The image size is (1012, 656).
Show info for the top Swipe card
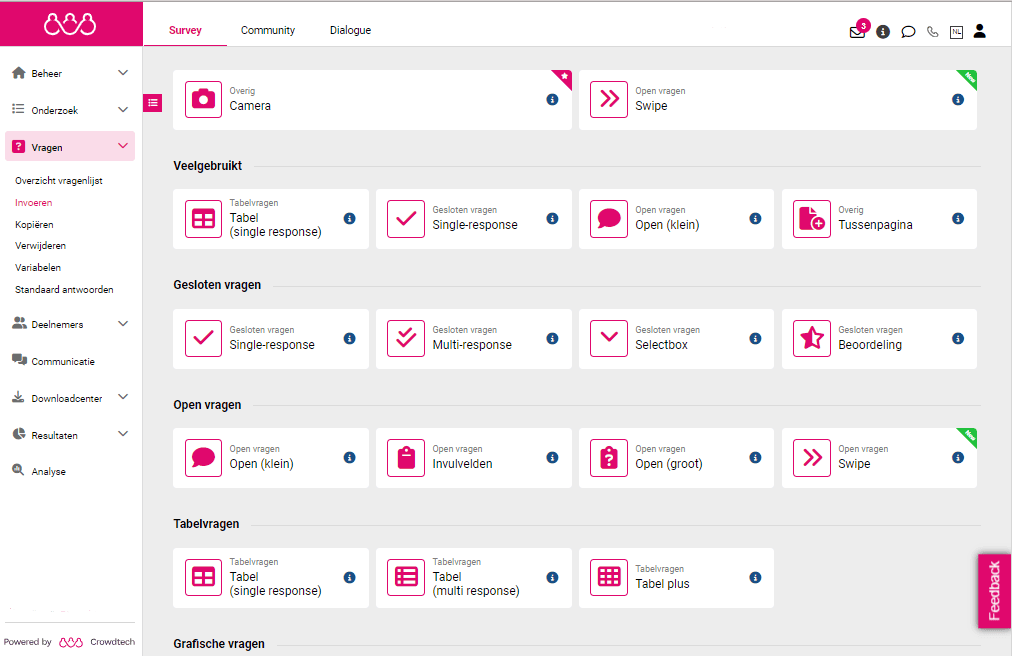pos(958,99)
